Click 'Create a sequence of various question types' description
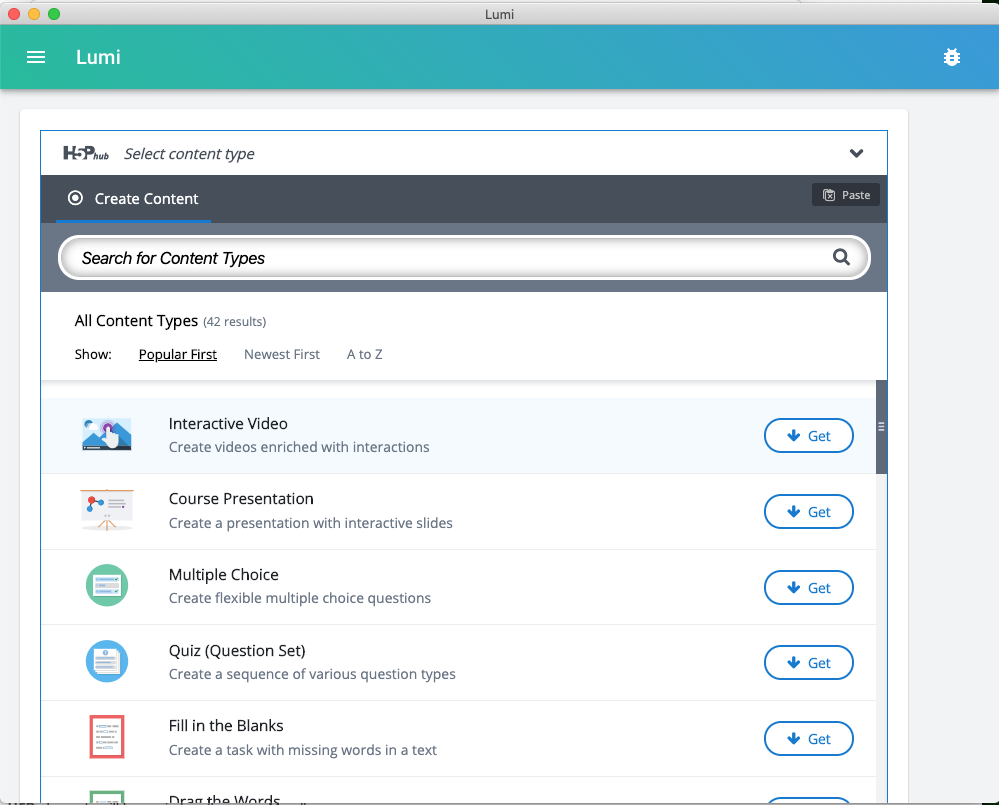999x805 pixels. click(312, 674)
